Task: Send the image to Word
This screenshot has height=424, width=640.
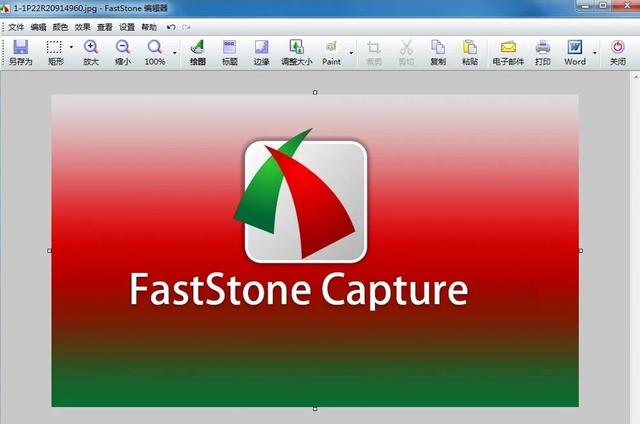Action: click(x=575, y=52)
